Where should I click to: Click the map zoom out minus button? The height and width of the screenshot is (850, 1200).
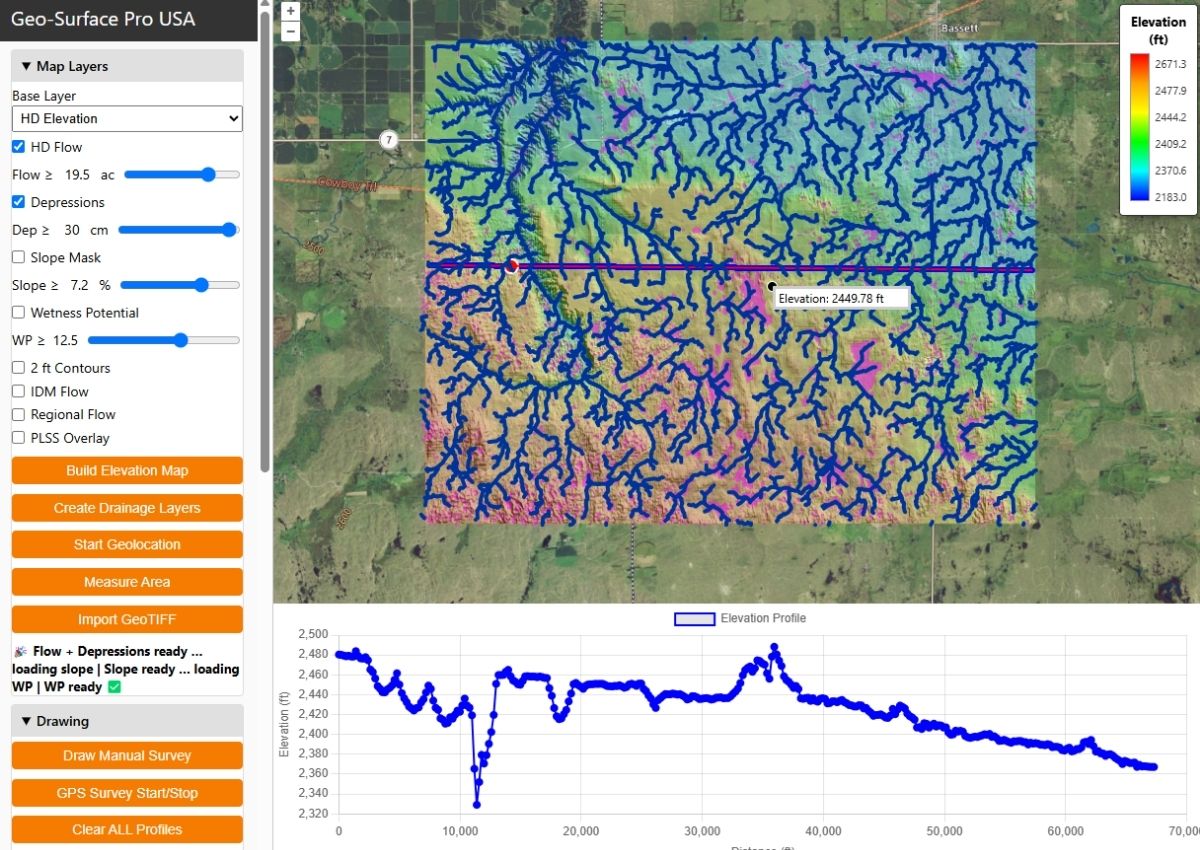(290, 31)
